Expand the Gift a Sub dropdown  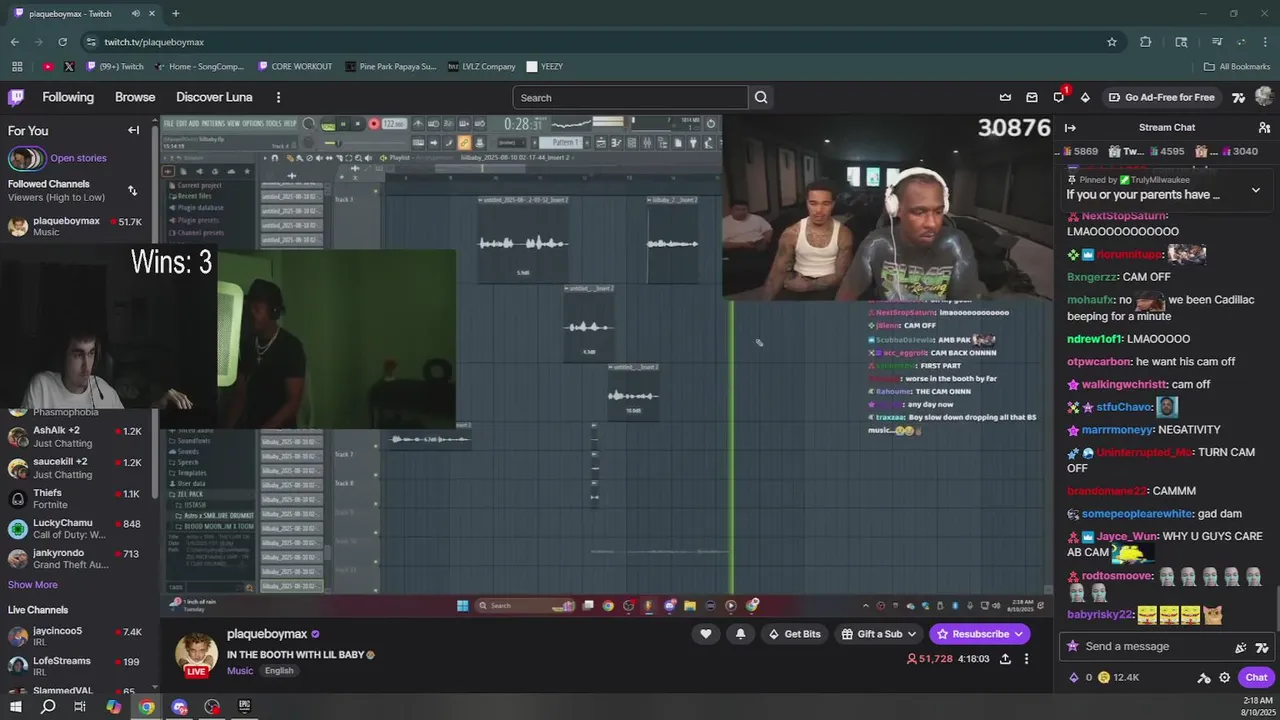click(912, 634)
